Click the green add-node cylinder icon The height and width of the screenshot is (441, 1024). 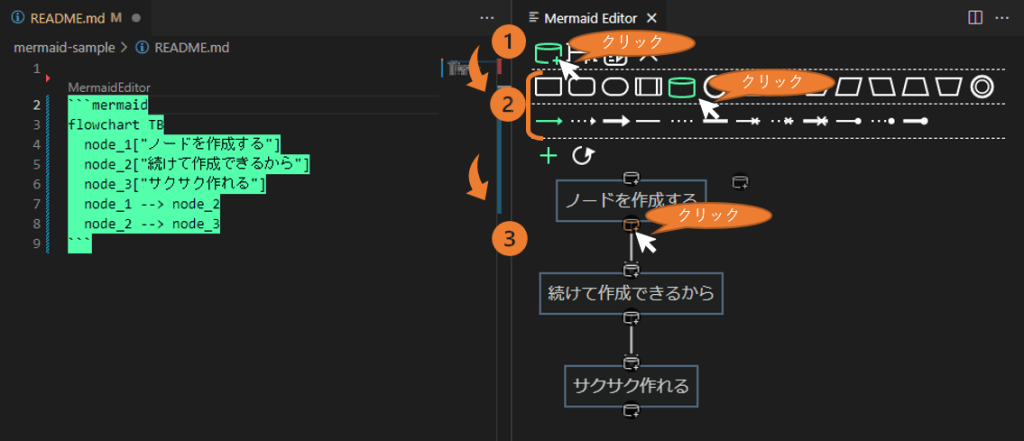[x=547, y=55]
